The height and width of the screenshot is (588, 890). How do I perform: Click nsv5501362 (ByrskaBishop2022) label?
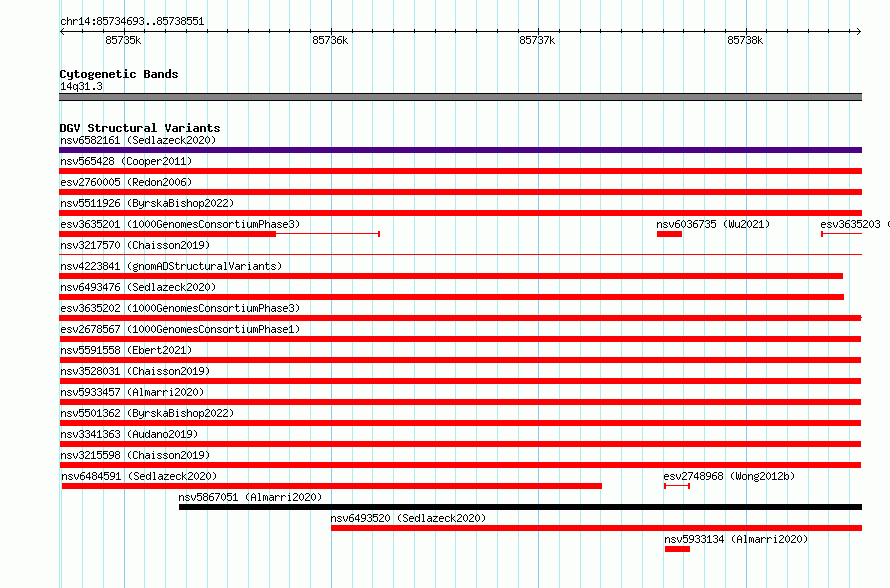click(x=147, y=413)
